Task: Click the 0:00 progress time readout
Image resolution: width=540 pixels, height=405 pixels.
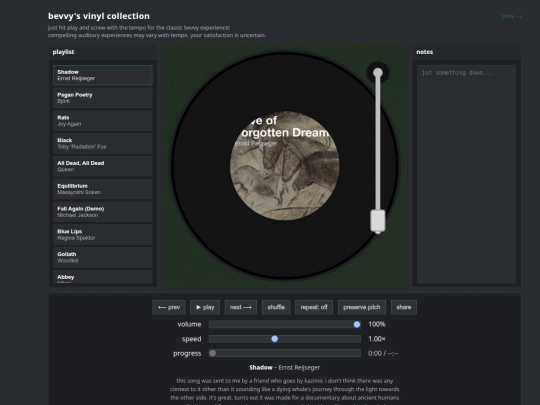Action: (x=383, y=353)
